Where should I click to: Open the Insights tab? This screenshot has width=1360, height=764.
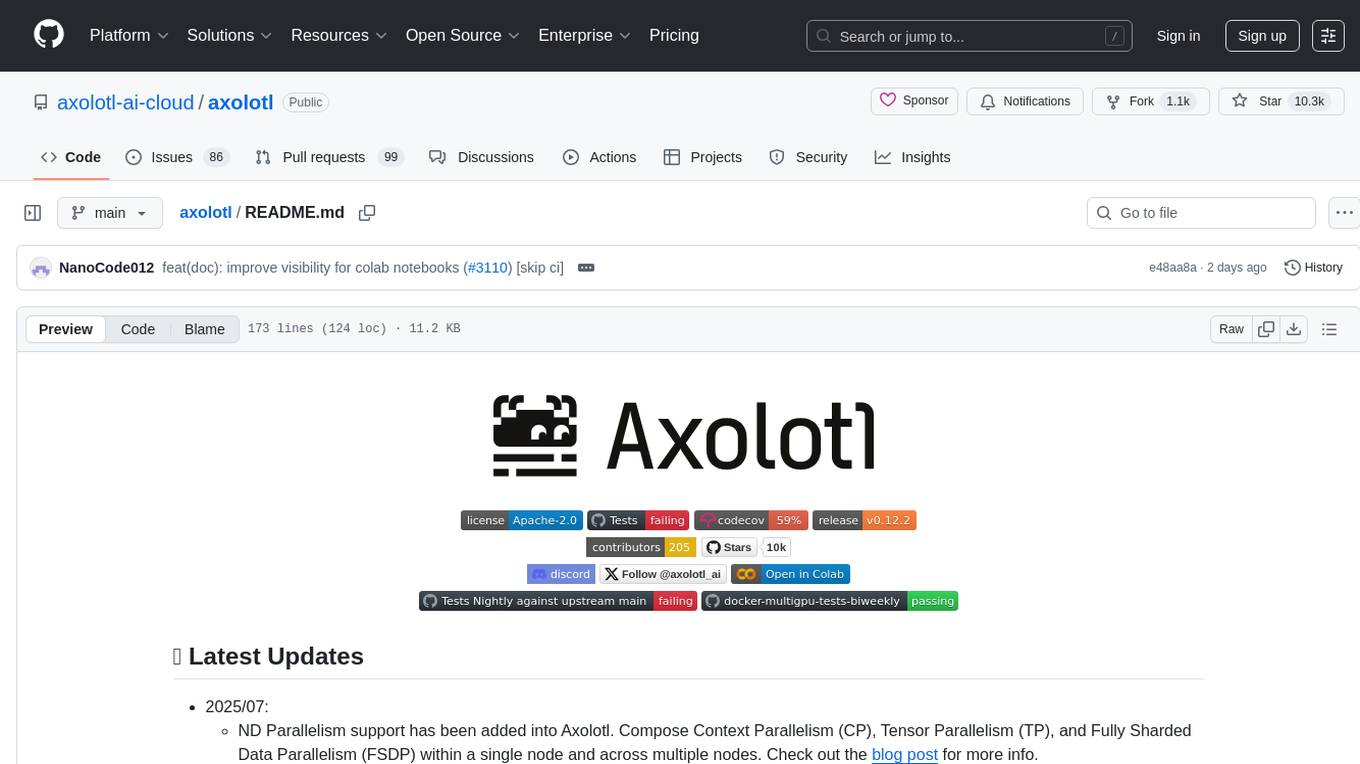(913, 157)
